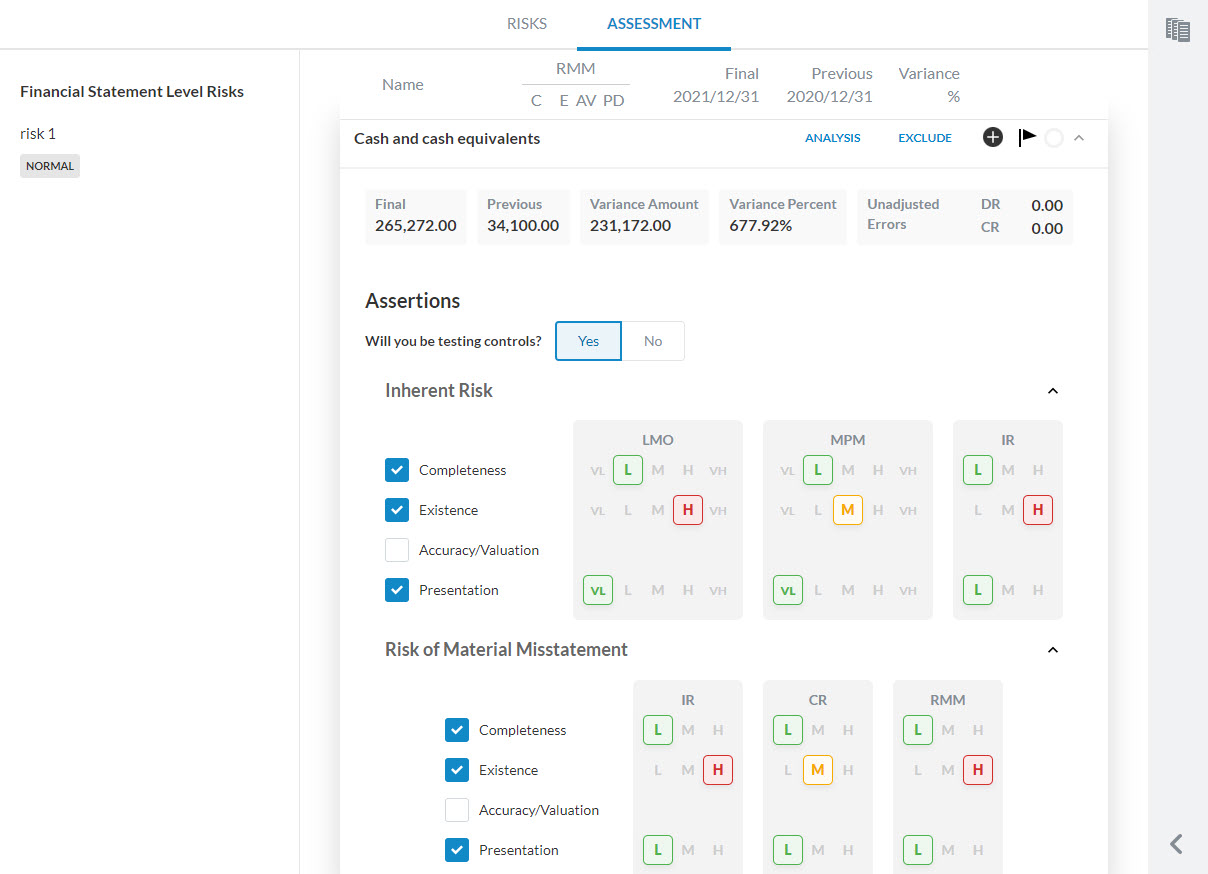Select H for Completeness CR rating
This screenshot has height=874, width=1208.
click(x=847, y=730)
